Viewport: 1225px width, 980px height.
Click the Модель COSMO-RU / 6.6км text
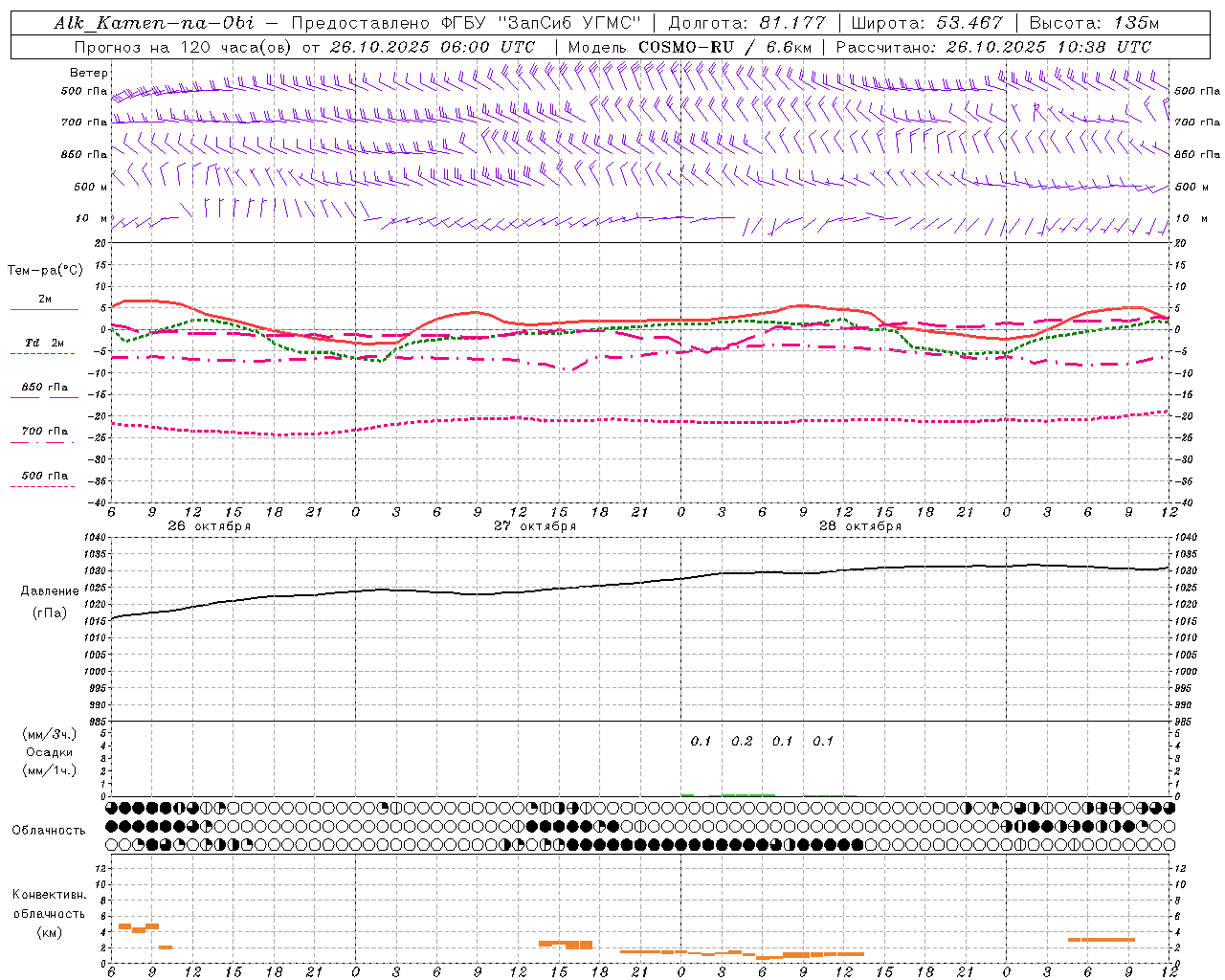[689, 47]
